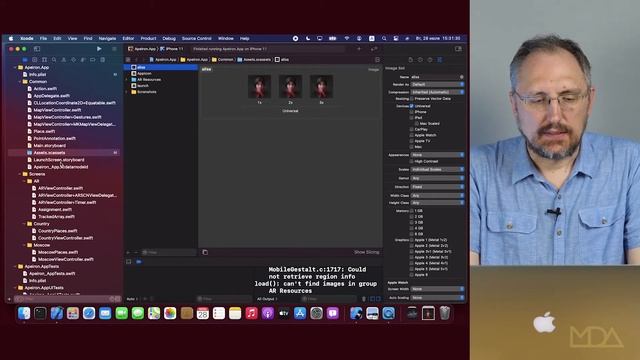Click the All Output selector in the console
The width and height of the screenshot is (640, 360).
[267, 299]
